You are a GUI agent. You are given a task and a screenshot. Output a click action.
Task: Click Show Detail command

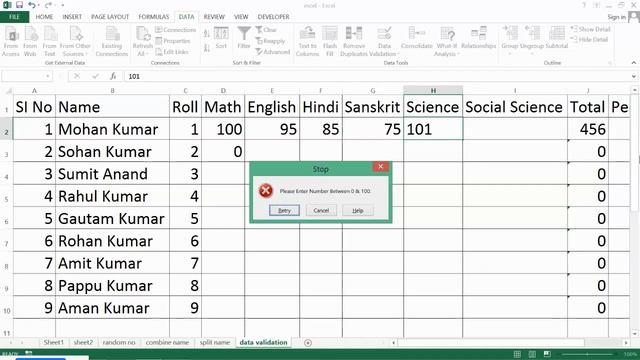pyautogui.click(x=591, y=29)
